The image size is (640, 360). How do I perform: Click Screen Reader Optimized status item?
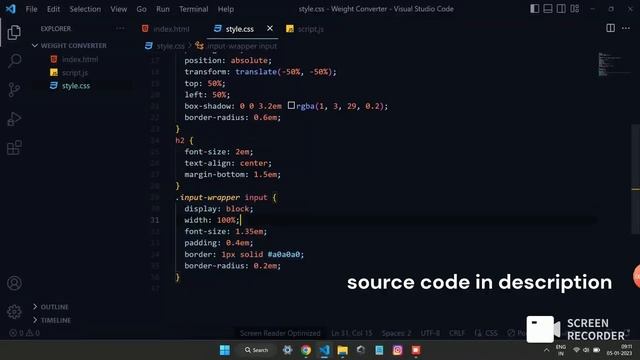pos(280,333)
